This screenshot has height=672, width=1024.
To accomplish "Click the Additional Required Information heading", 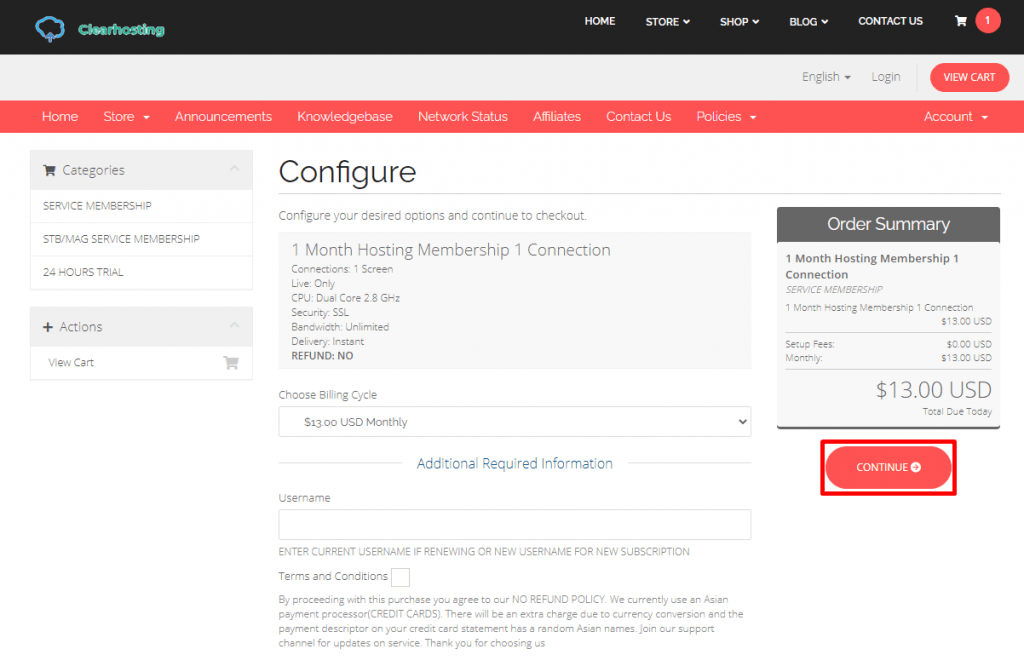I will pos(515,464).
